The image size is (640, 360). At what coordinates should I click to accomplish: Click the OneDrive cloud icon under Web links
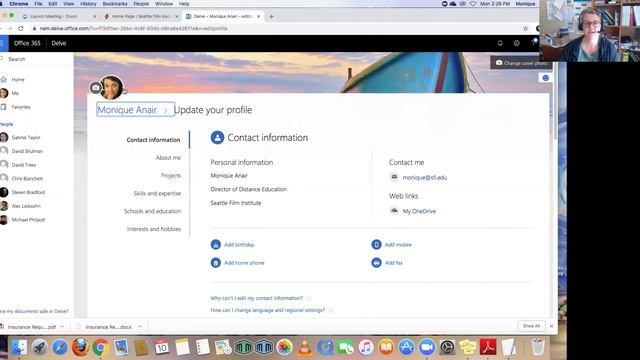(x=394, y=211)
